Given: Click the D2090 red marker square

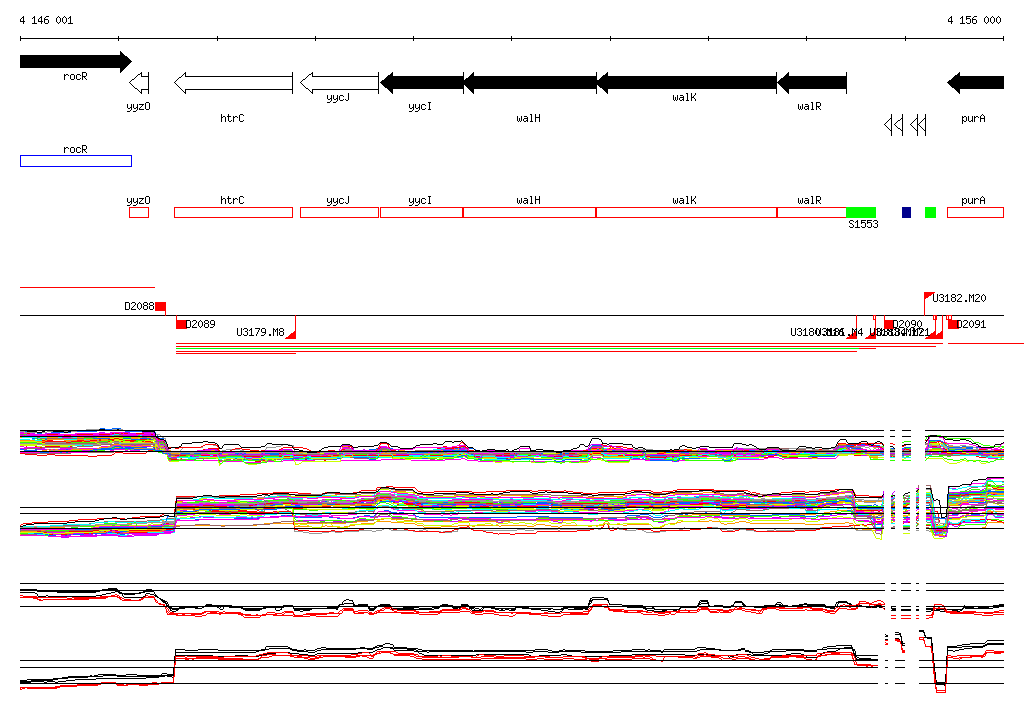Looking at the screenshot, I should tap(889, 324).
